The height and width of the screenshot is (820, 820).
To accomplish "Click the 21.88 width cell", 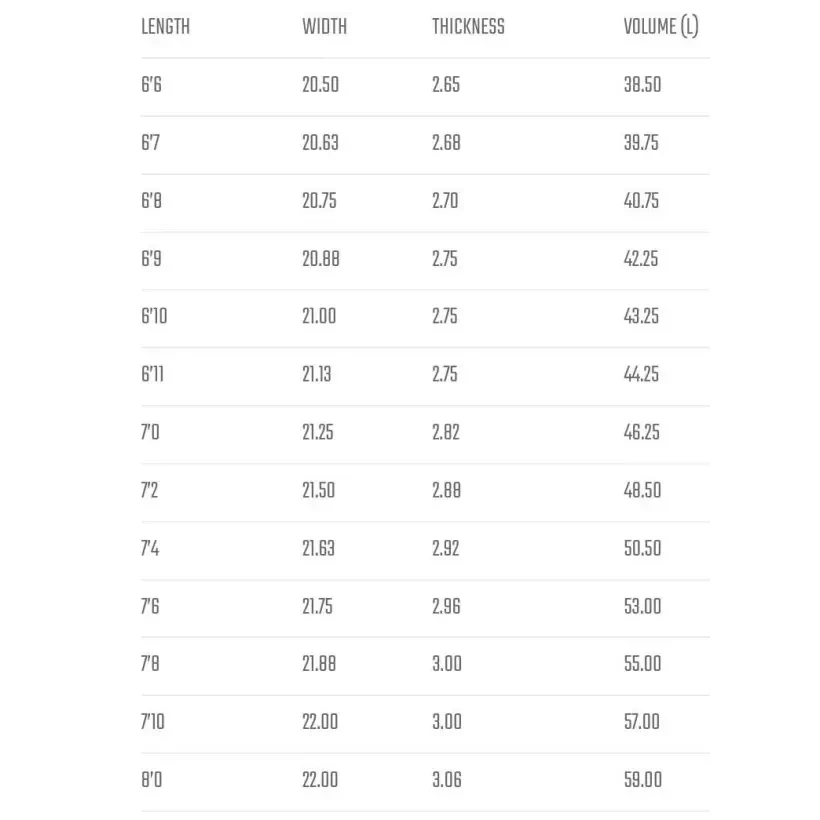I will (x=319, y=664).
